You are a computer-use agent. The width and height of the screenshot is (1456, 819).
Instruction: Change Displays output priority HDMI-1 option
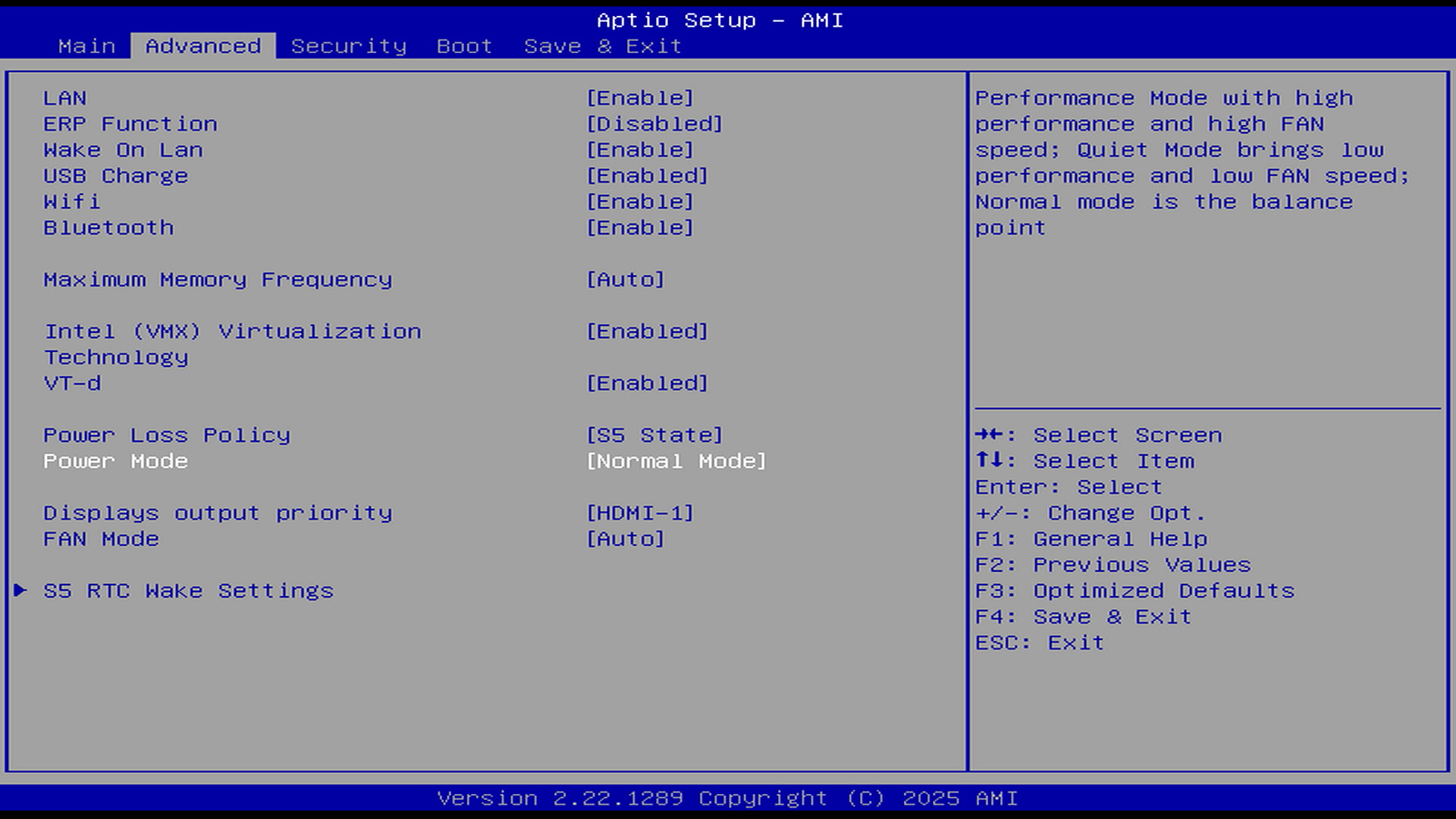[x=639, y=513]
